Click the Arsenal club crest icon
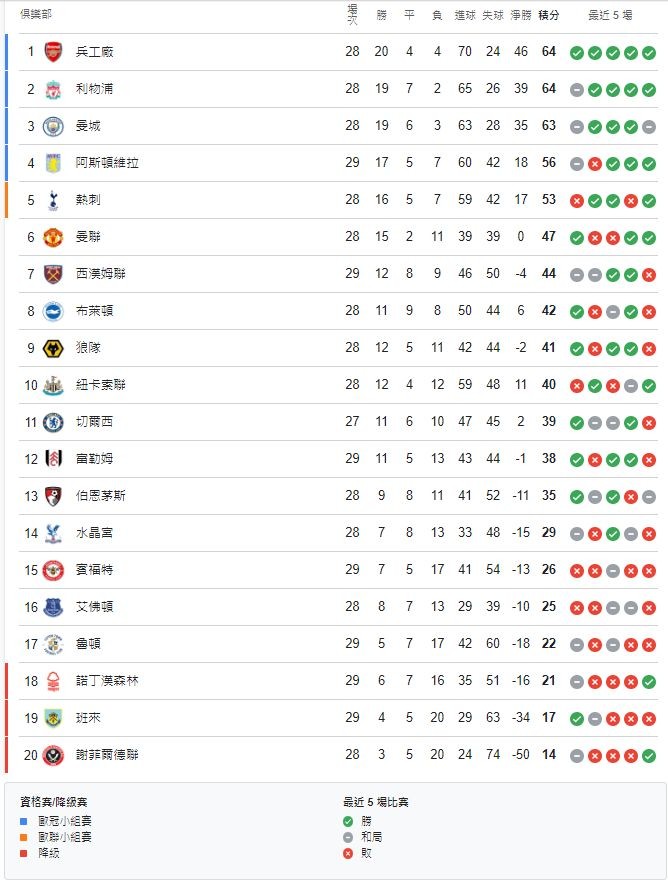 pos(53,52)
